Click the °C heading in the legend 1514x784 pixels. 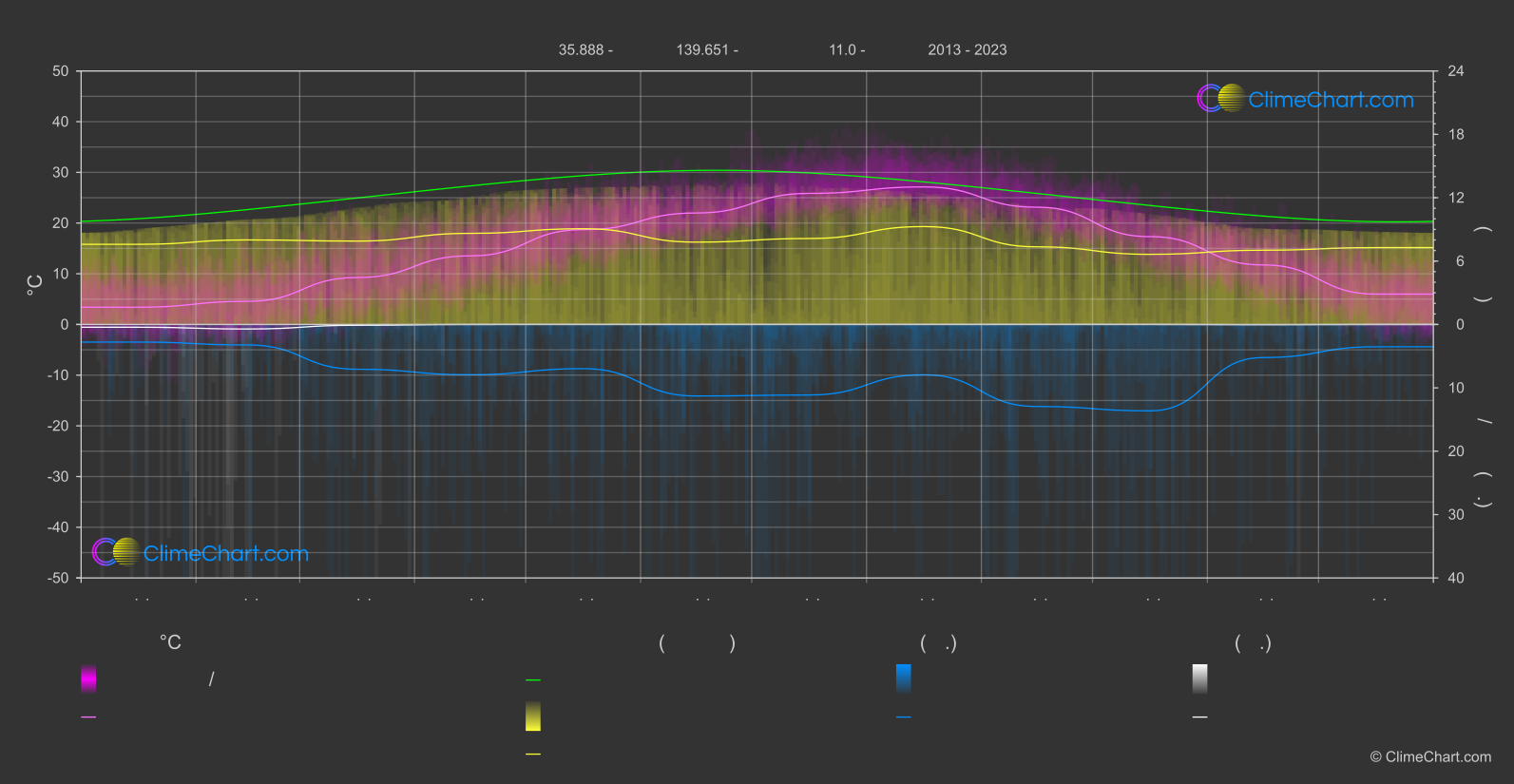170,643
